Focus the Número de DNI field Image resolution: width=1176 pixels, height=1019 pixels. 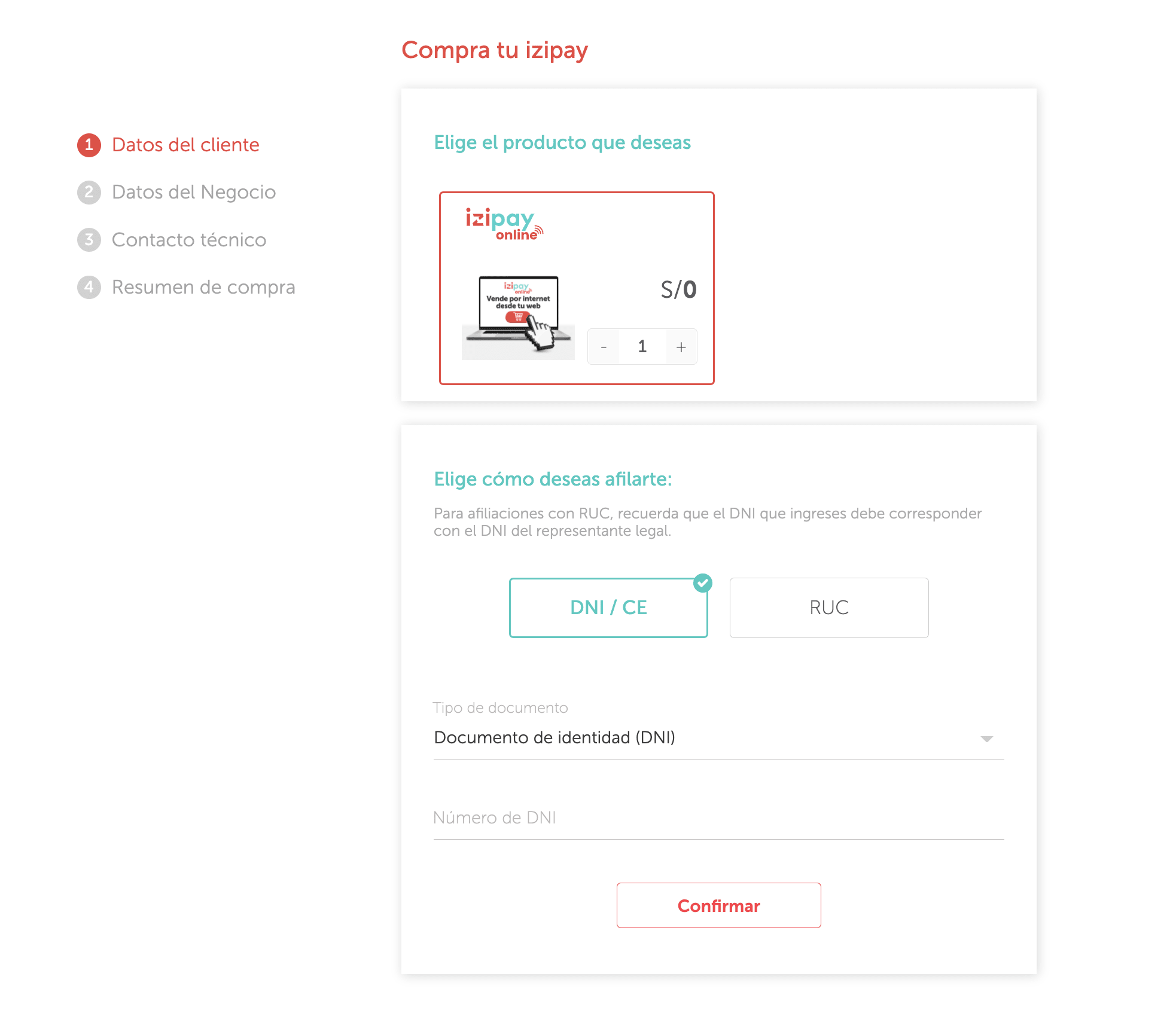point(718,818)
